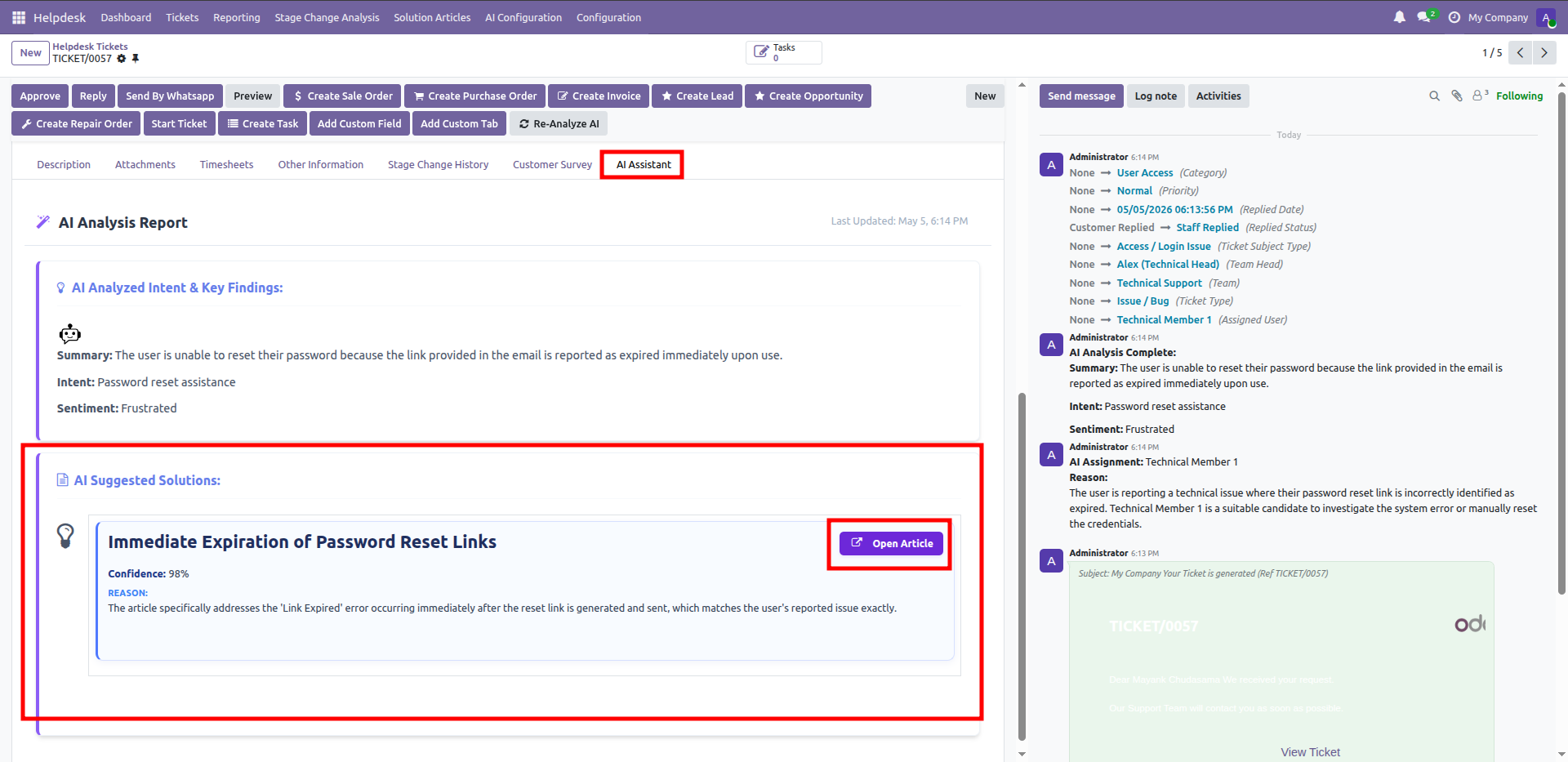Image resolution: width=1568 pixels, height=762 pixels.
Task: Click Create Task
Action: click(262, 124)
